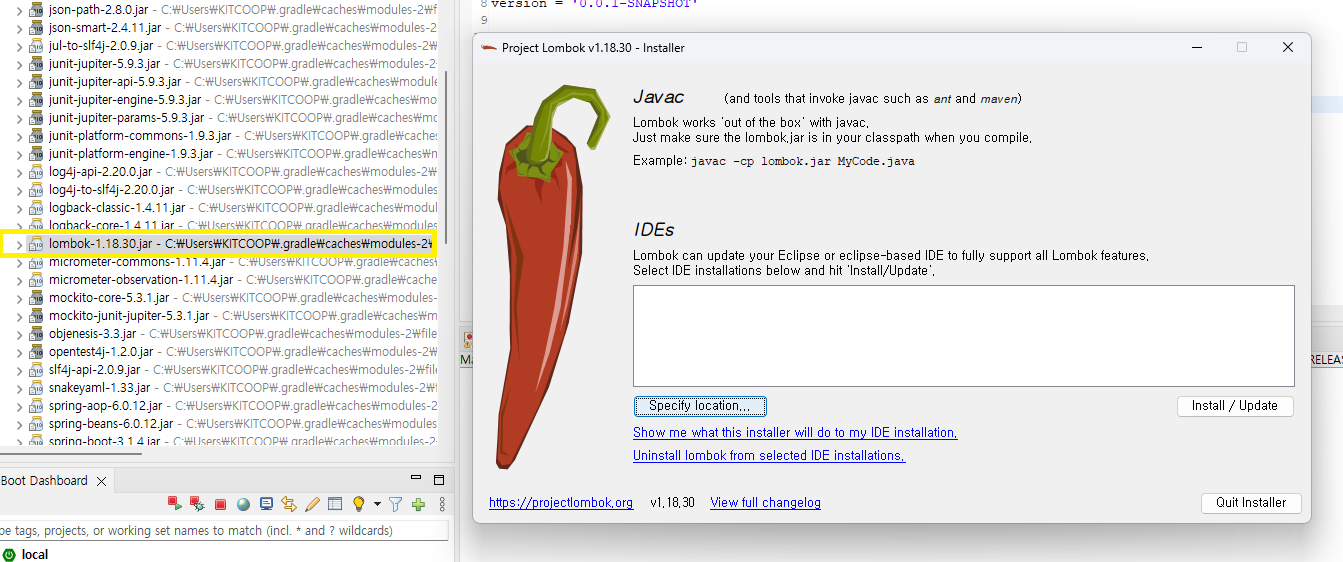
Task: Click the jar icon of spring-beans-6.0.12.jar
Action: coord(36,424)
